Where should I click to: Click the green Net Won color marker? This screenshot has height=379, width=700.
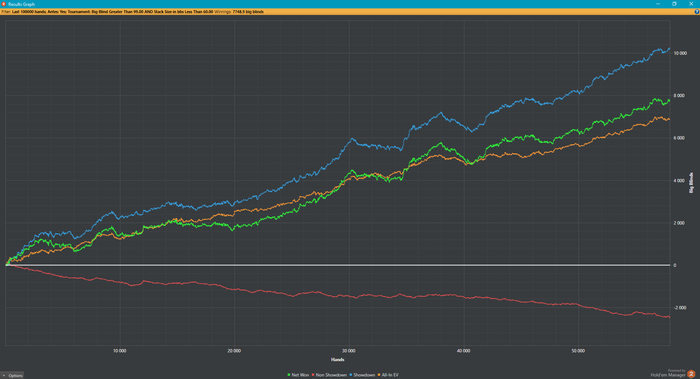click(x=289, y=375)
